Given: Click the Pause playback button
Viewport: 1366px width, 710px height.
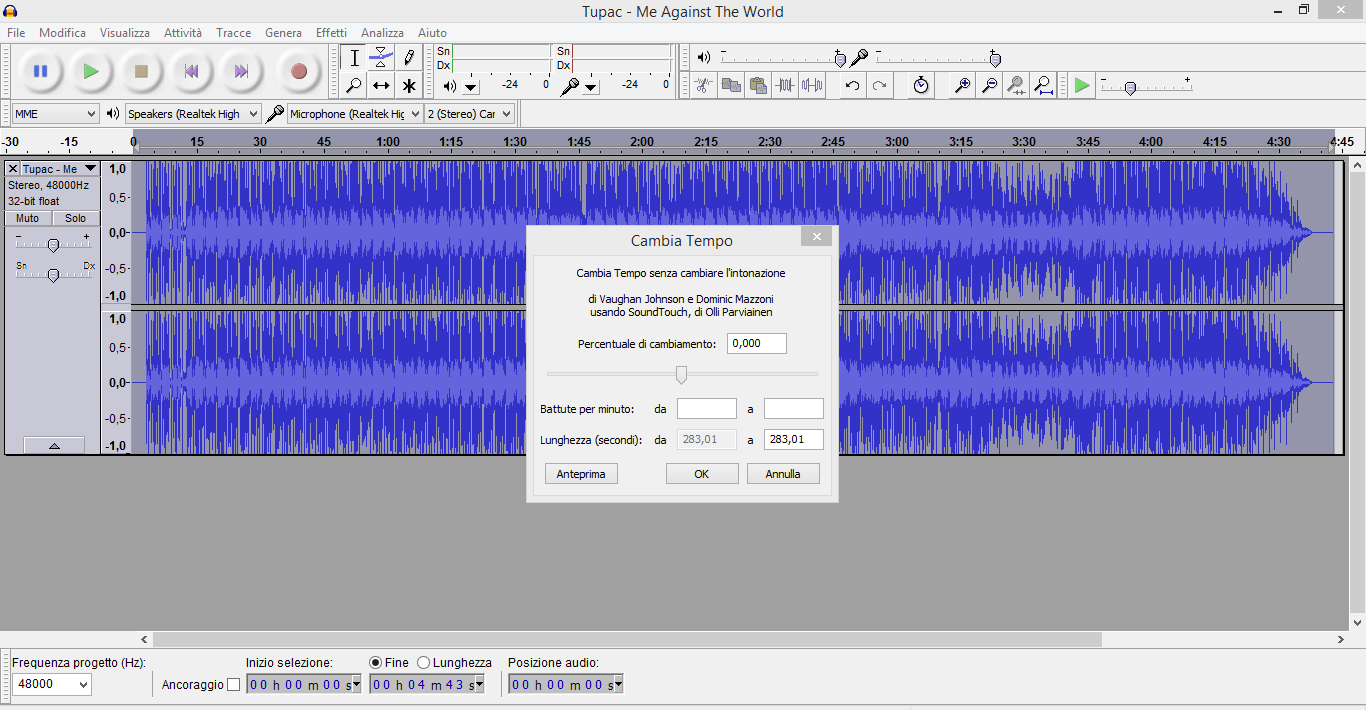Looking at the screenshot, I should pos(41,71).
